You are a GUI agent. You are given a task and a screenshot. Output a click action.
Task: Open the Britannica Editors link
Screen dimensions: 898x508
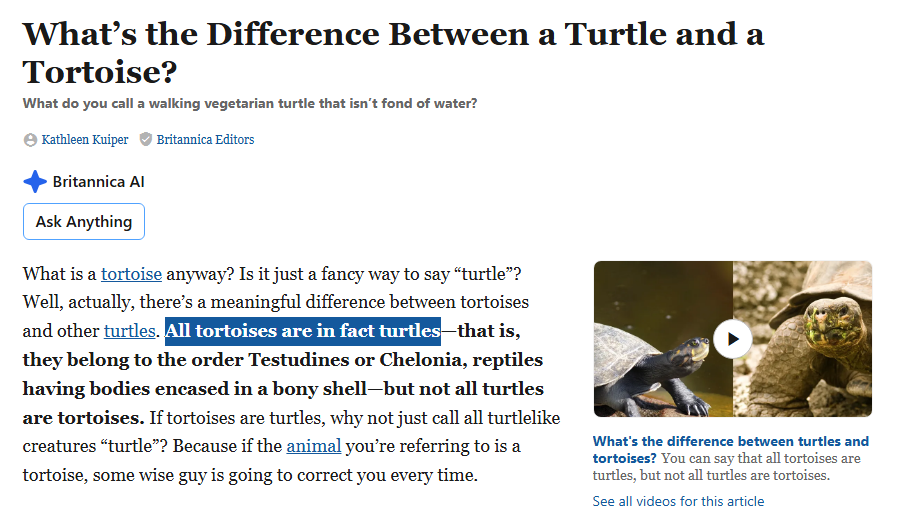pos(205,140)
